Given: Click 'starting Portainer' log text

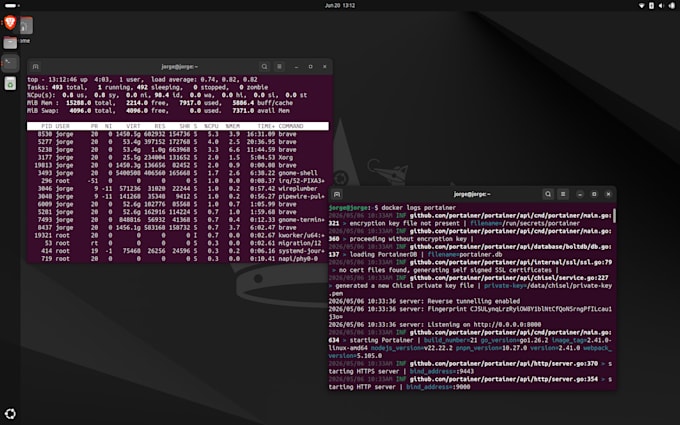Looking at the screenshot, I should pyautogui.click(x=382, y=340).
